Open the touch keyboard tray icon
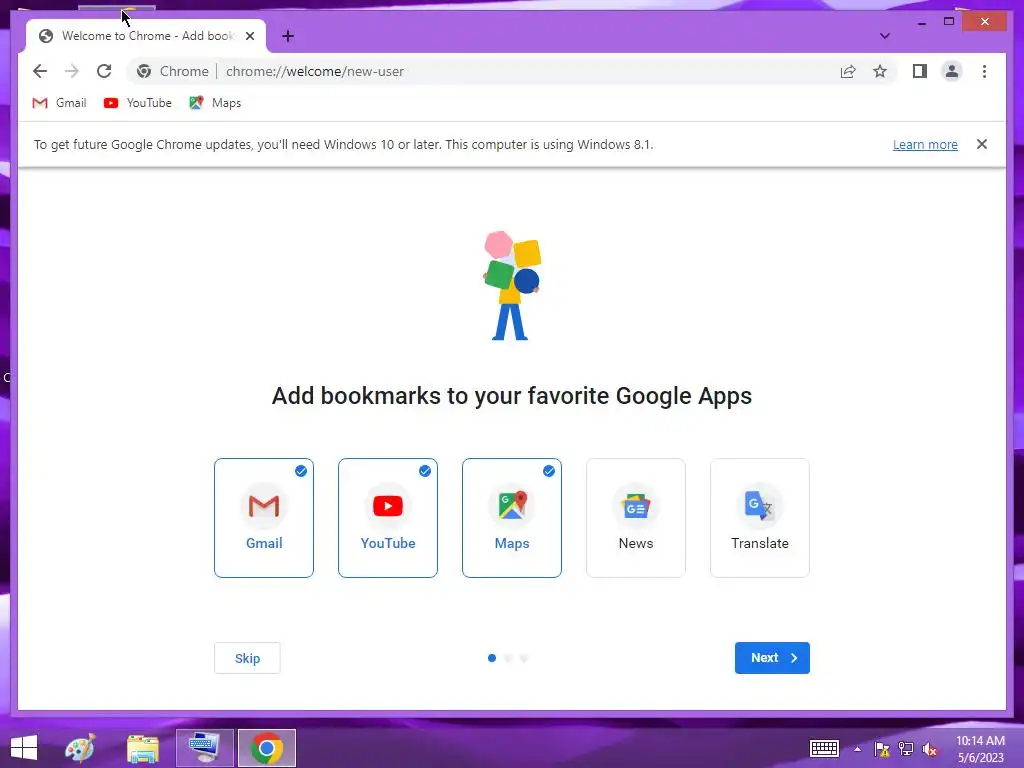This screenshot has height=768, width=1024. pyautogui.click(x=824, y=748)
